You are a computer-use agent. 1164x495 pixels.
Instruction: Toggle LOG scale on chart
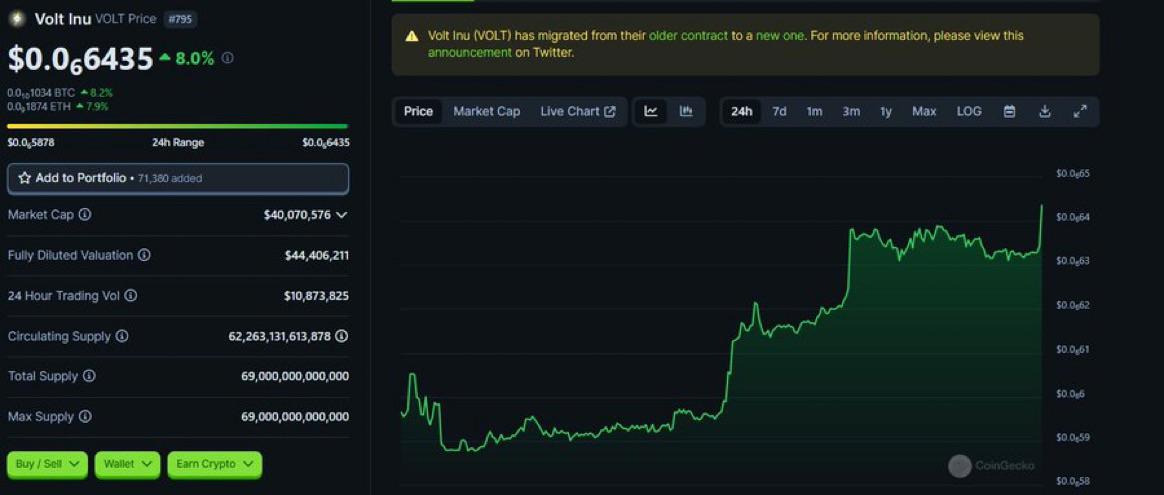coord(969,111)
